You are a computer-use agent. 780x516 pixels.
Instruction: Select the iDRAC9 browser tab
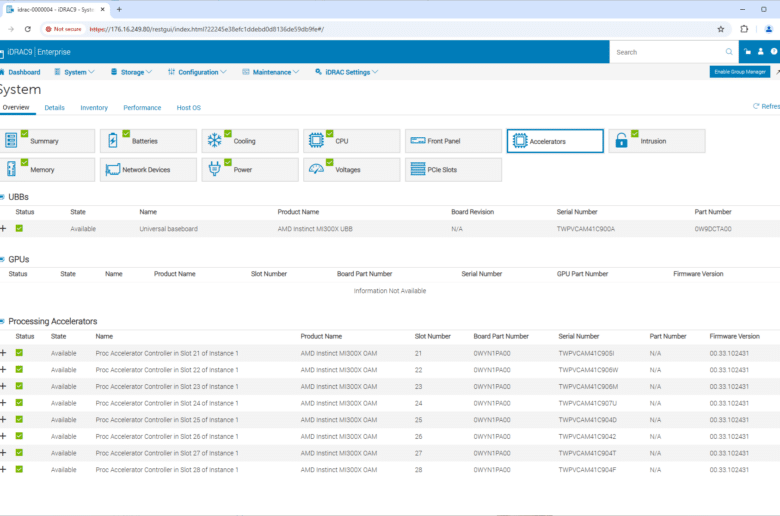point(55,9)
